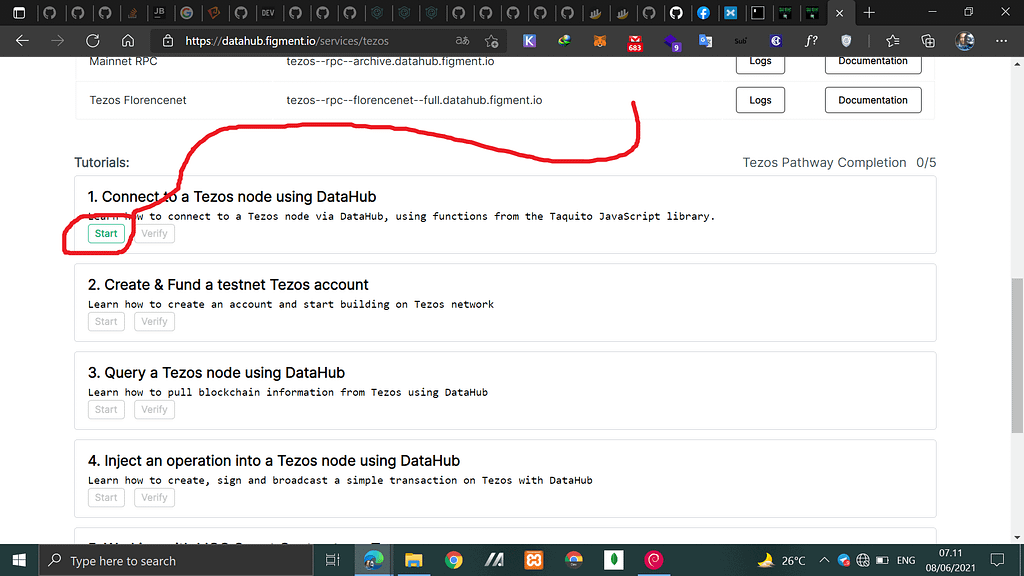This screenshot has width=1024, height=576.
Task: Open MongoDB Compass from taskbar
Action: 613,560
